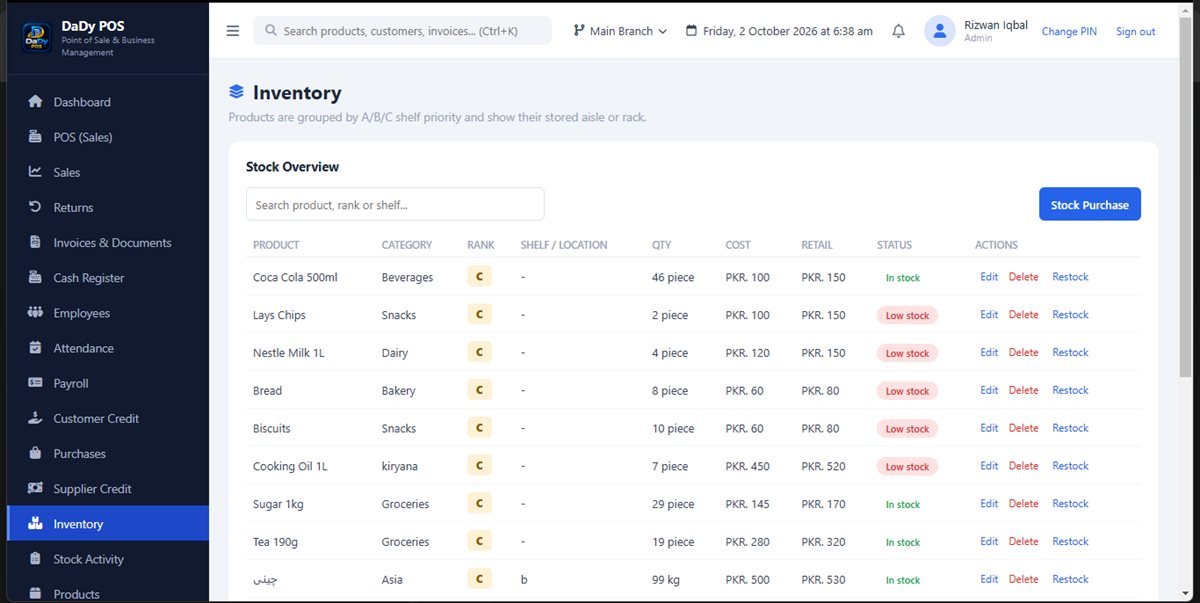Select Stock Activity in sidebar
This screenshot has width=1200, height=603.
108,559
